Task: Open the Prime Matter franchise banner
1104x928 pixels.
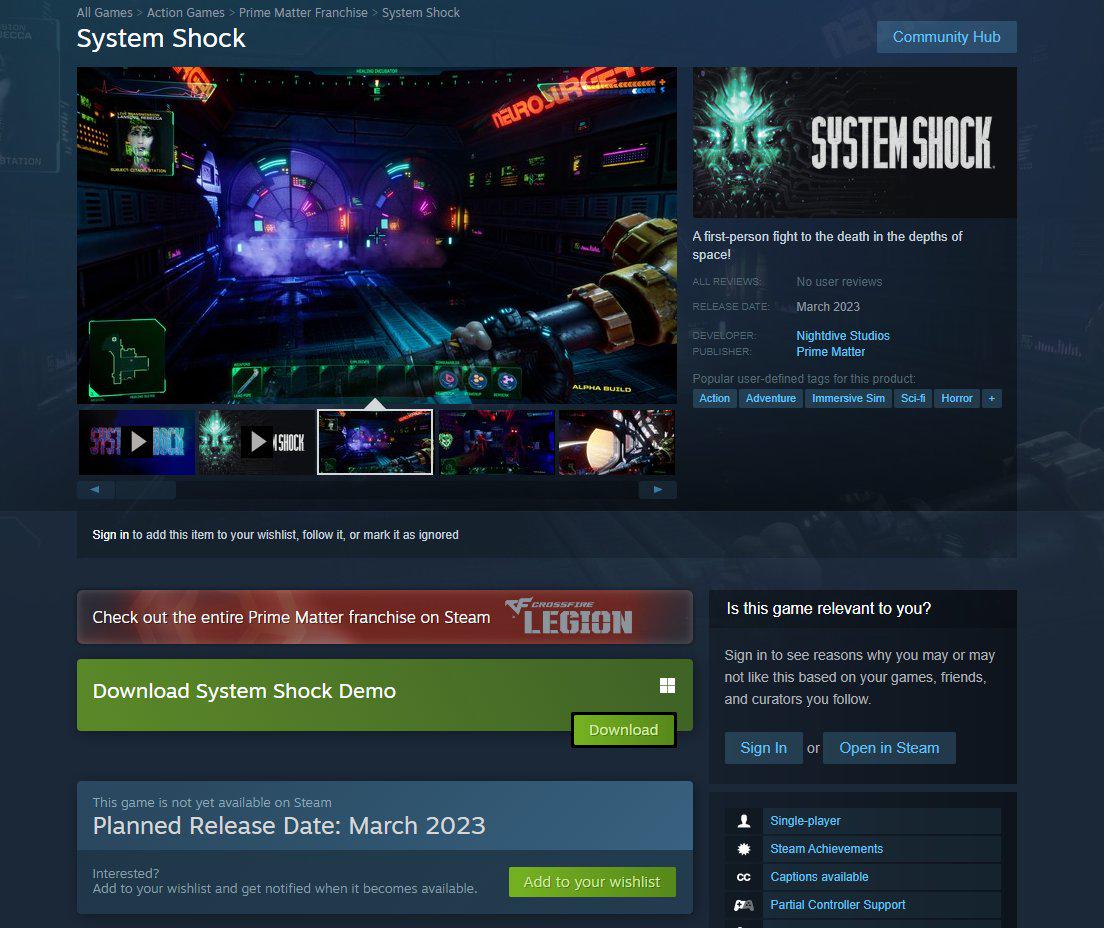Action: click(384, 617)
